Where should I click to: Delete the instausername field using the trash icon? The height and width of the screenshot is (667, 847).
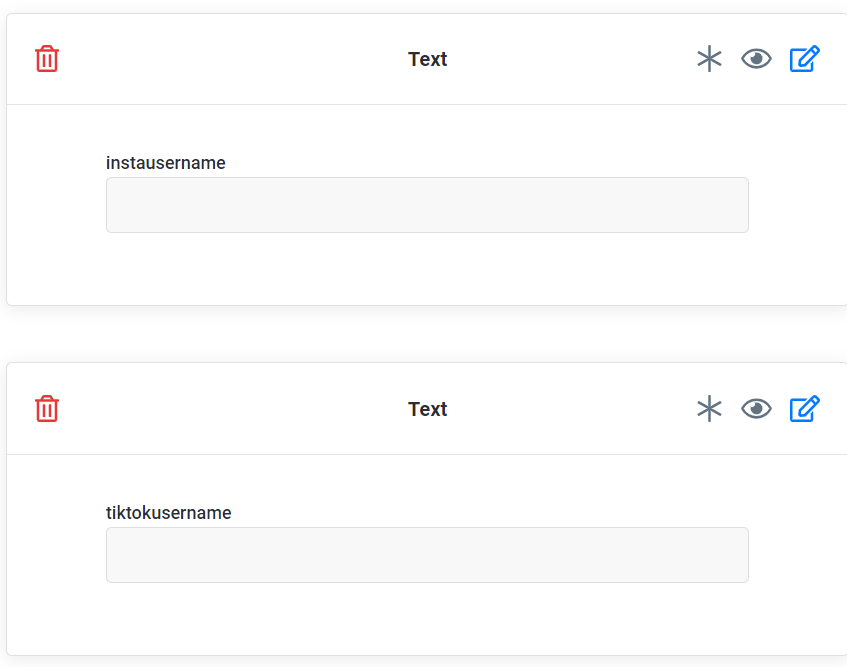[x=46, y=58]
